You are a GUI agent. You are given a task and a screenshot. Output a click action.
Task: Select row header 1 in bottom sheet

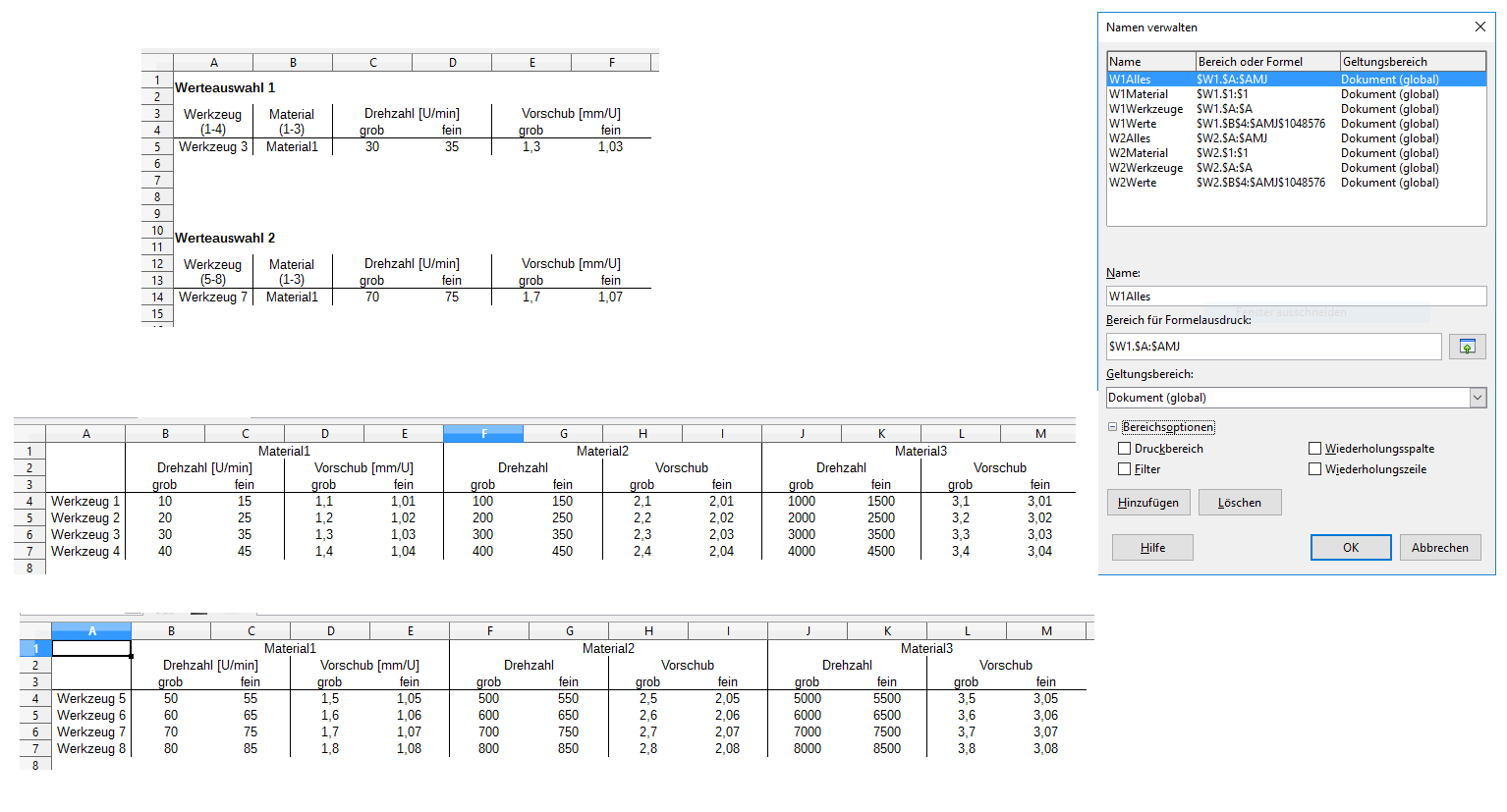coord(35,648)
